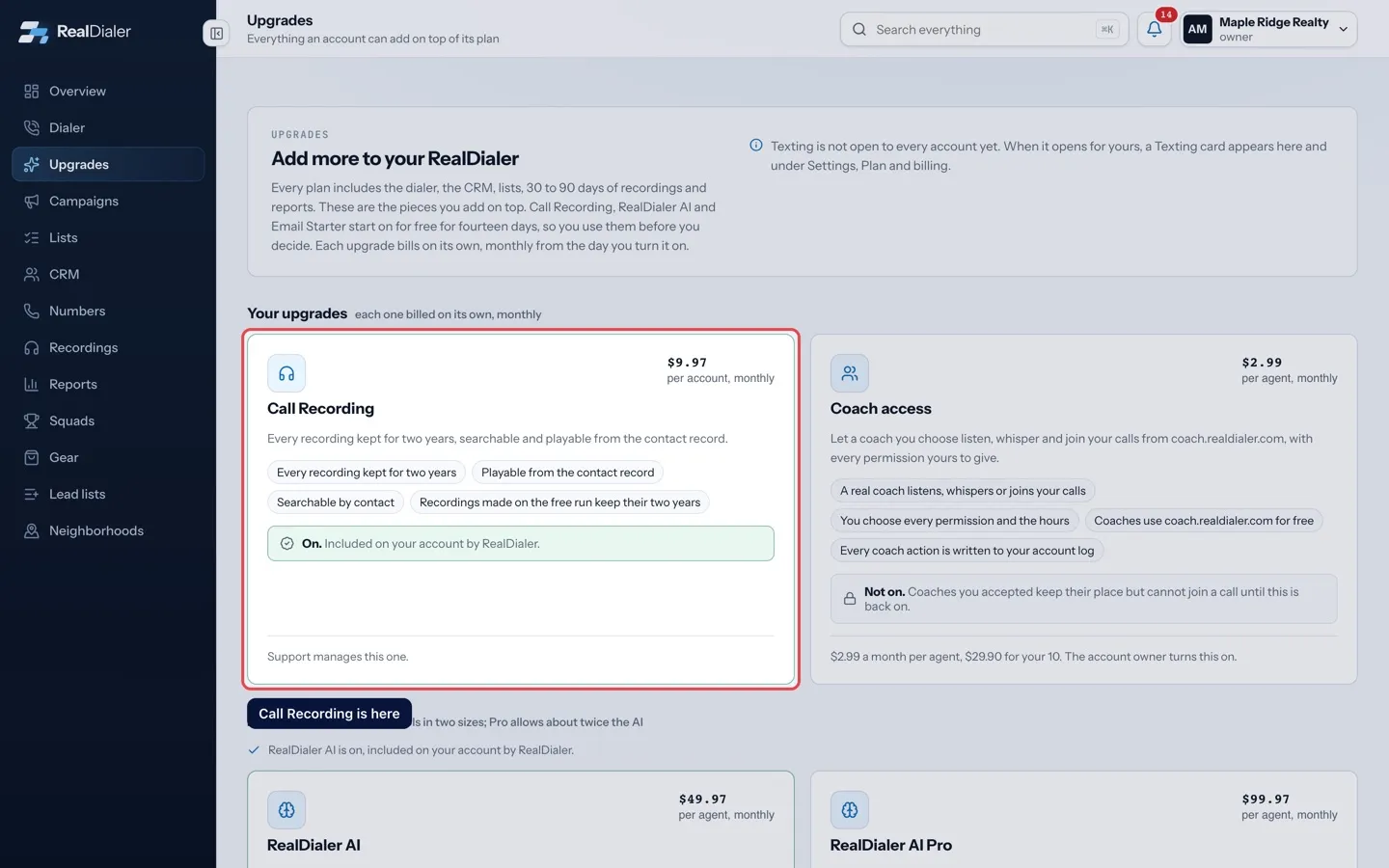Click the RealDialer logo icon
The width and height of the screenshot is (1389, 868).
(34, 32)
